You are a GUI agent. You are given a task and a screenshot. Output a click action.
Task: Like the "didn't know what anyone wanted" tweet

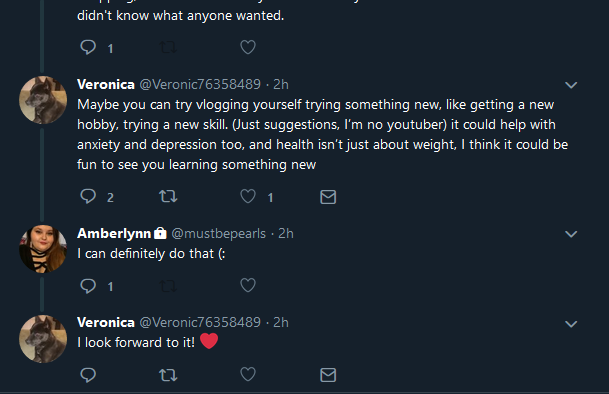pyautogui.click(x=248, y=47)
